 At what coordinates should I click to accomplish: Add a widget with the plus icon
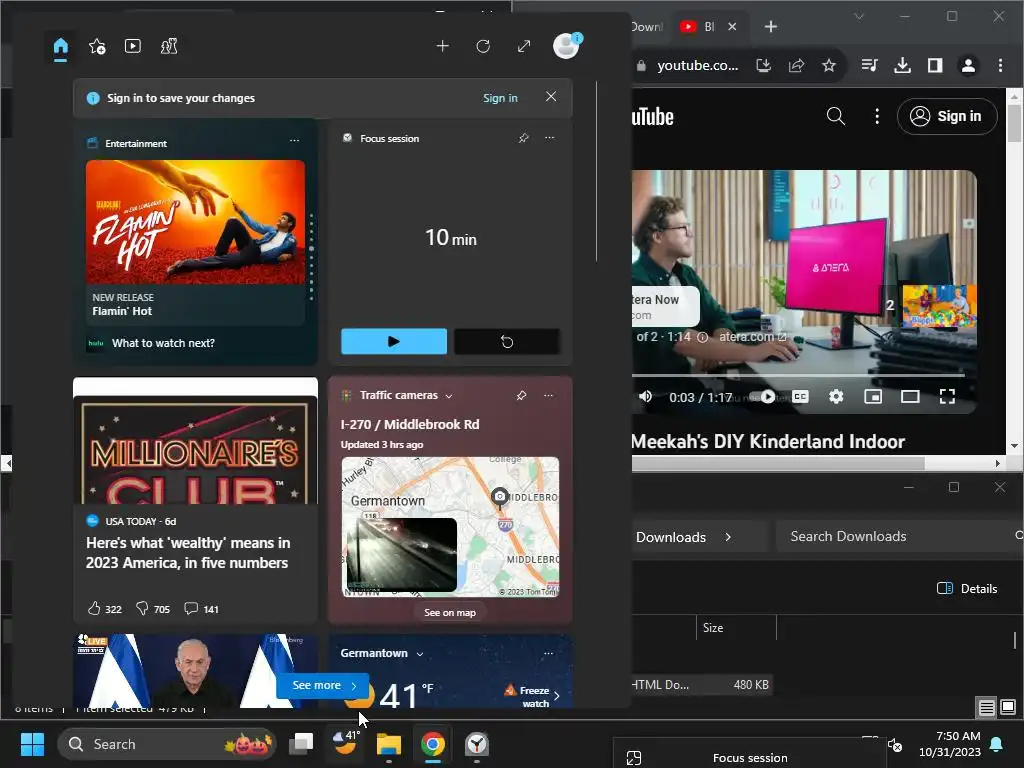pyautogui.click(x=443, y=46)
